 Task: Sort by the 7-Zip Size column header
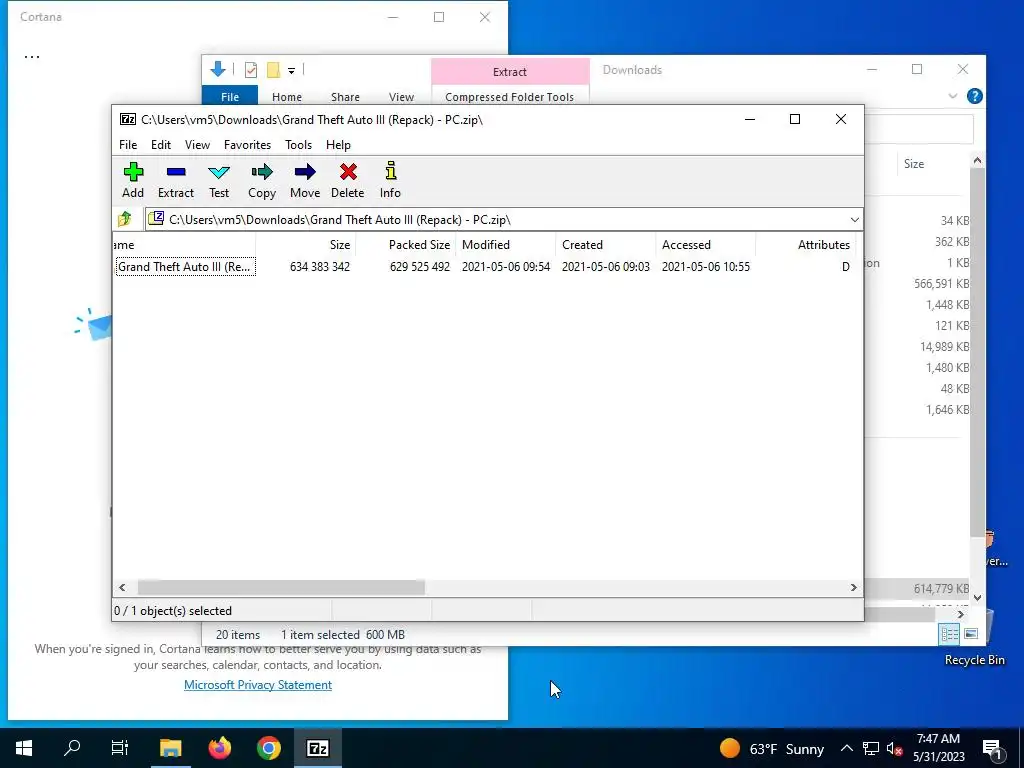[306, 245]
